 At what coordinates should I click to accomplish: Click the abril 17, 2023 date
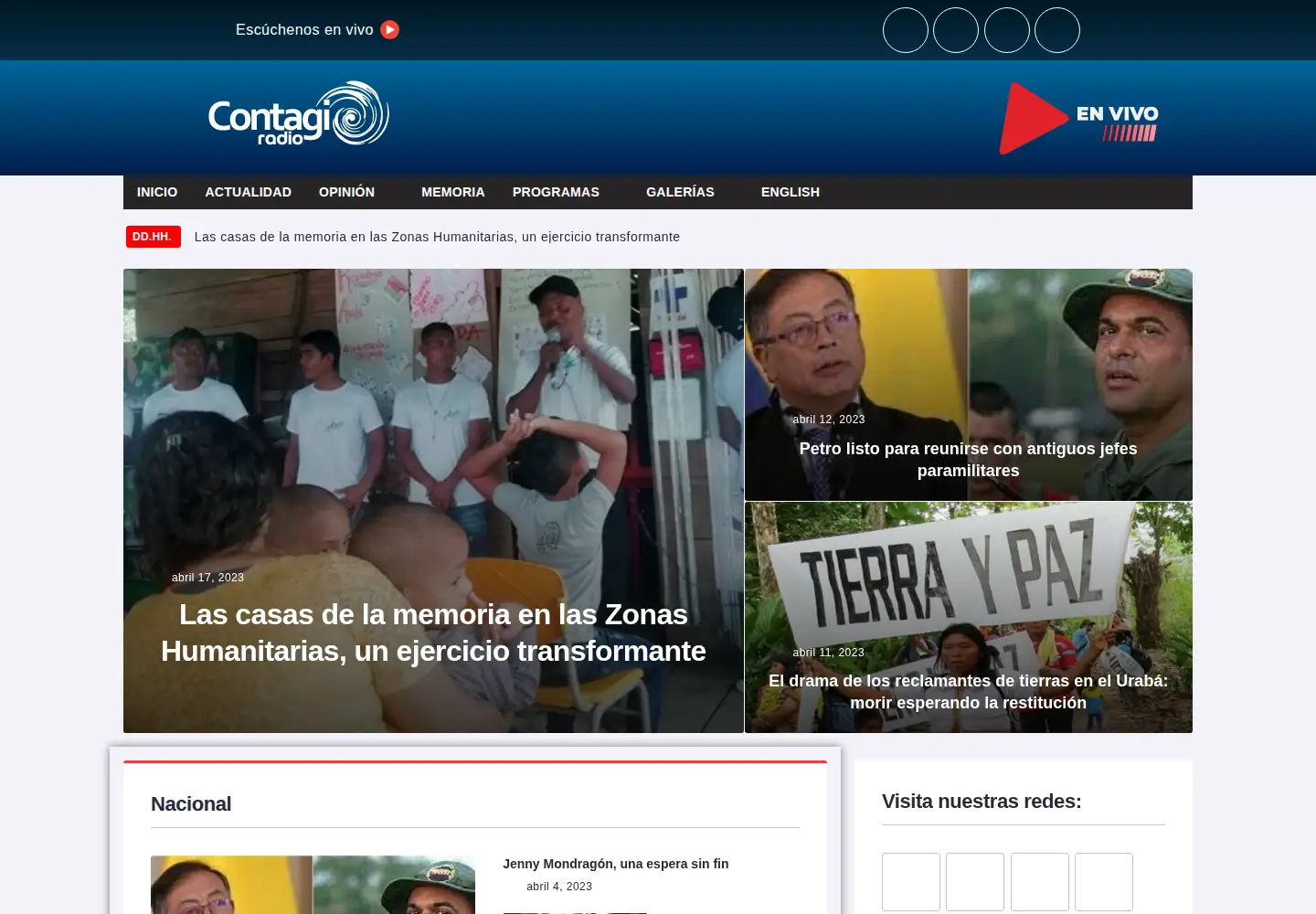(x=207, y=578)
